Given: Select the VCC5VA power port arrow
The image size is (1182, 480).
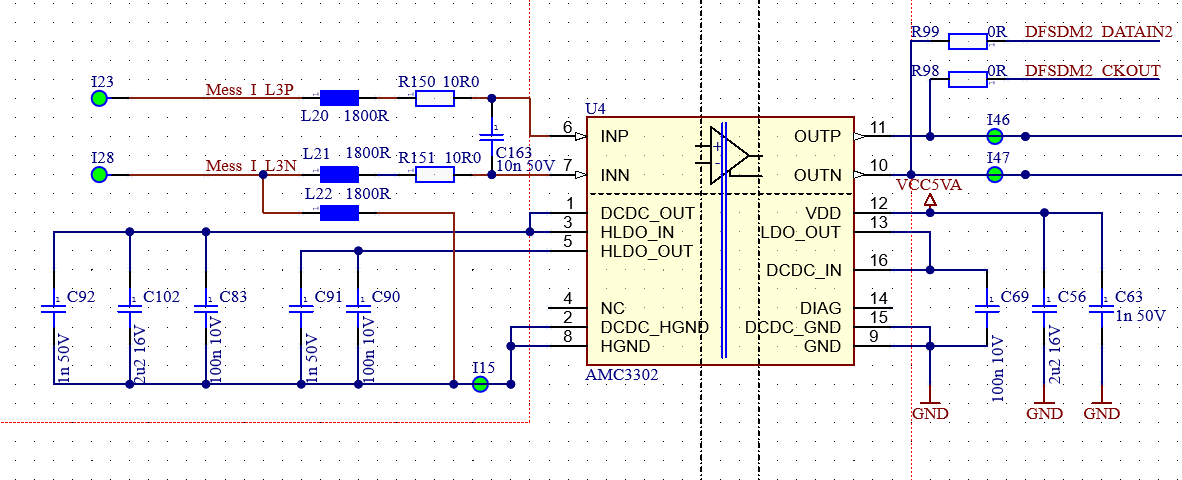Looking at the screenshot, I should point(930,200).
